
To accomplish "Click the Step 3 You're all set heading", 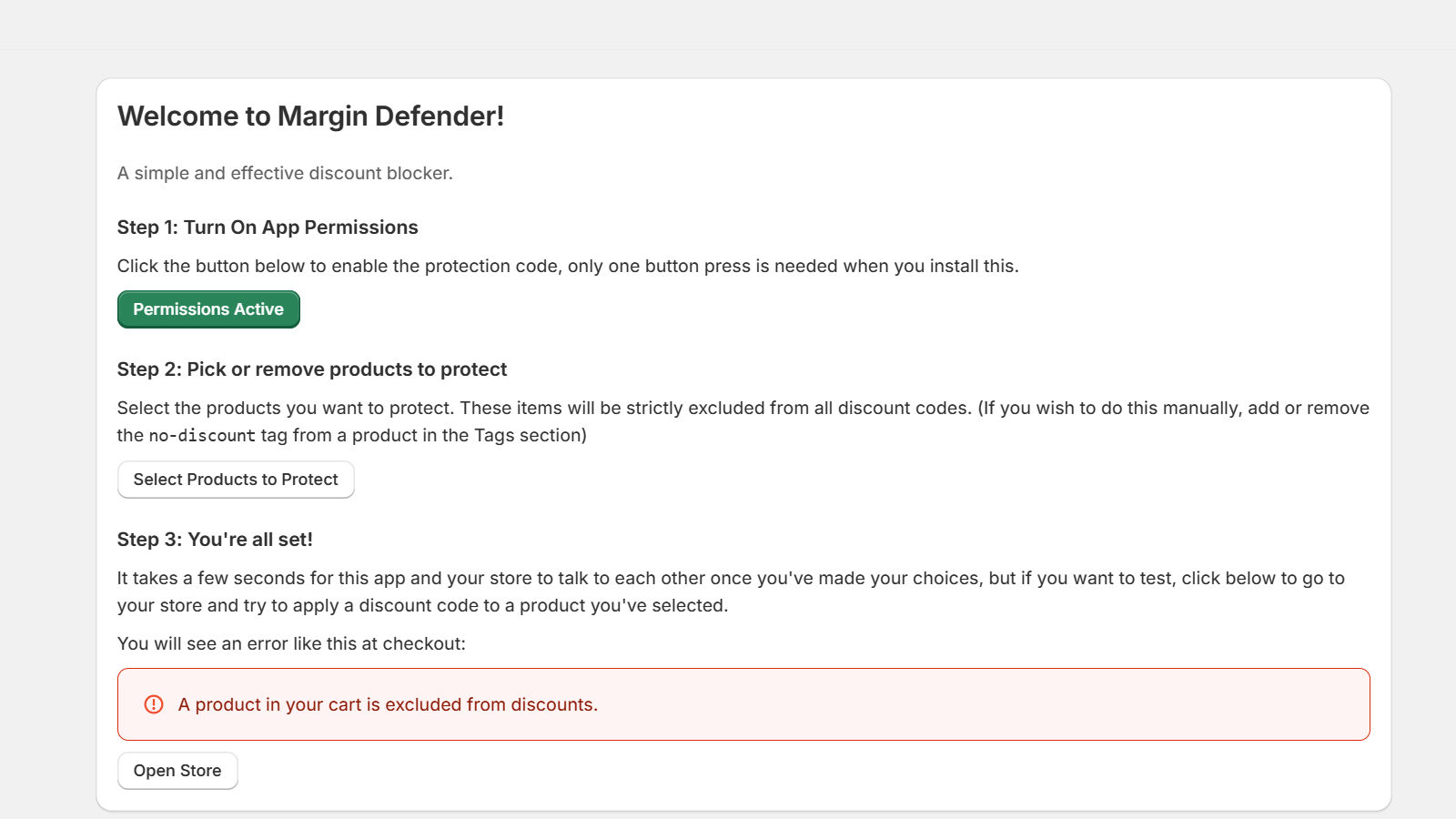I will pyautogui.click(x=215, y=539).
